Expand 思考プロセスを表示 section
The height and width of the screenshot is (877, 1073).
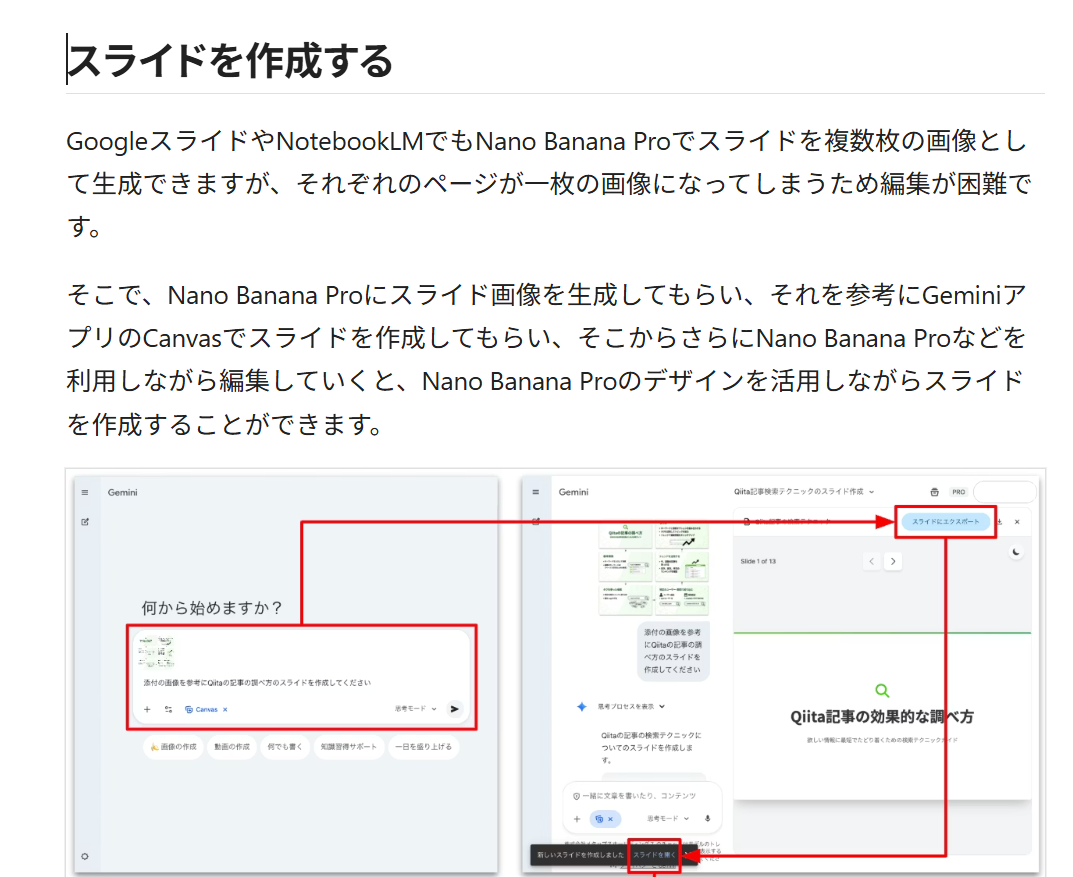pyautogui.click(x=630, y=706)
